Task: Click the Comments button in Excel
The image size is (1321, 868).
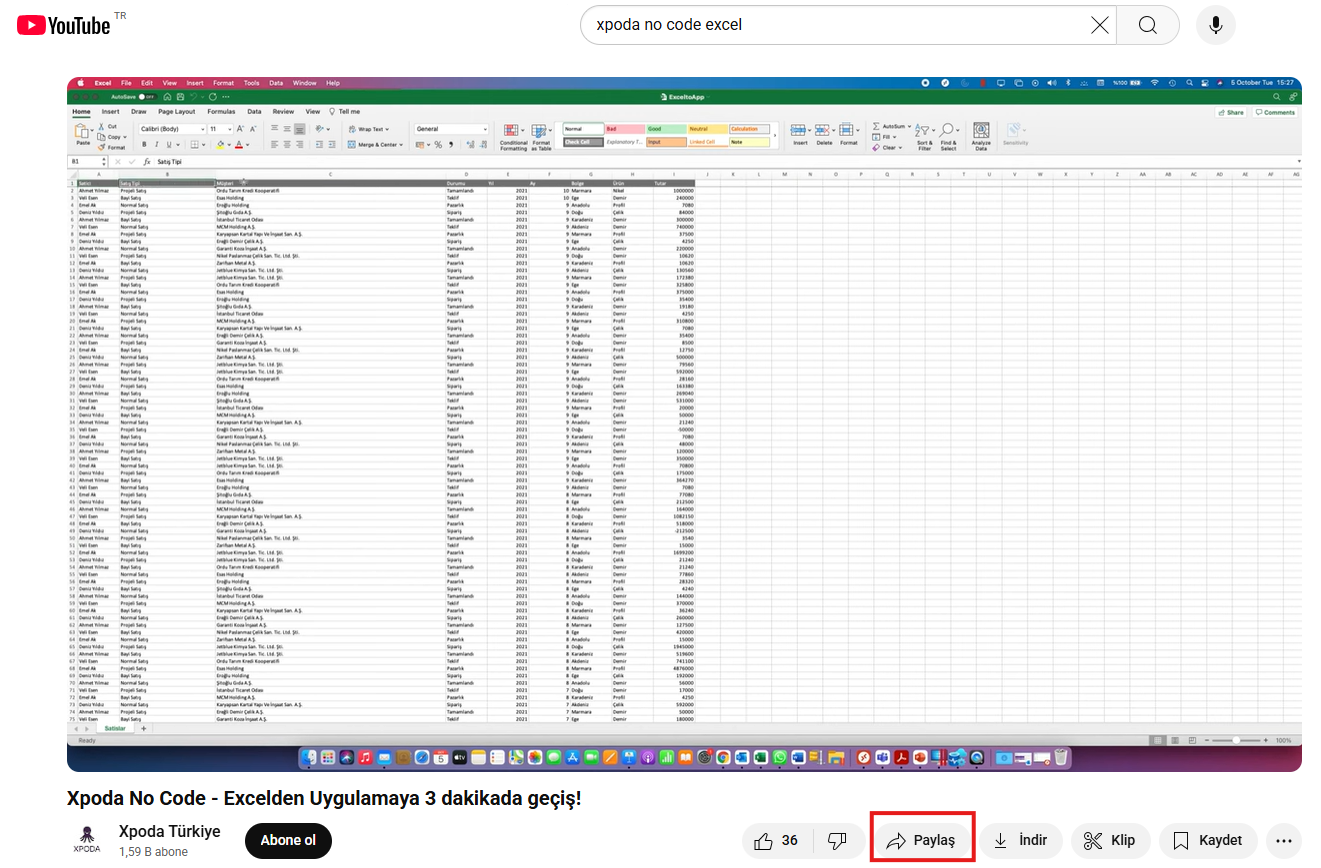Action: point(1275,112)
